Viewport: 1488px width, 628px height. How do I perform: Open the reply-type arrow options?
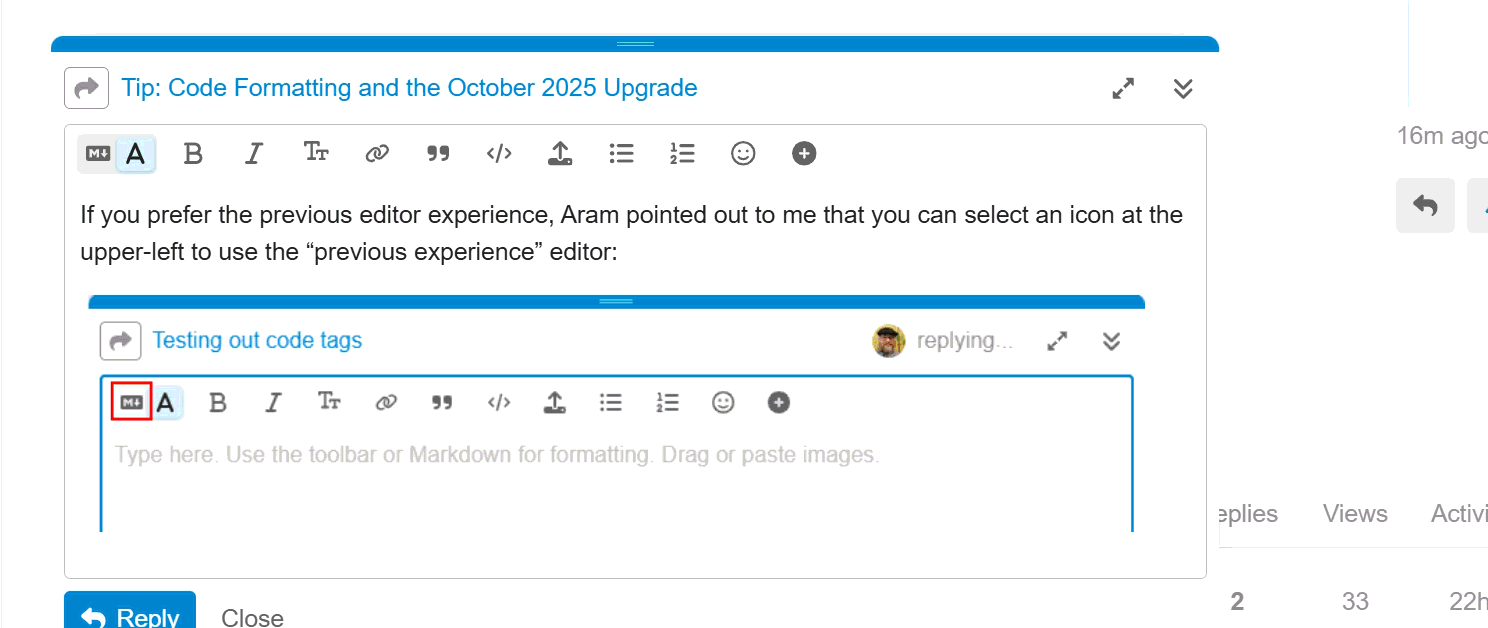(86, 88)
